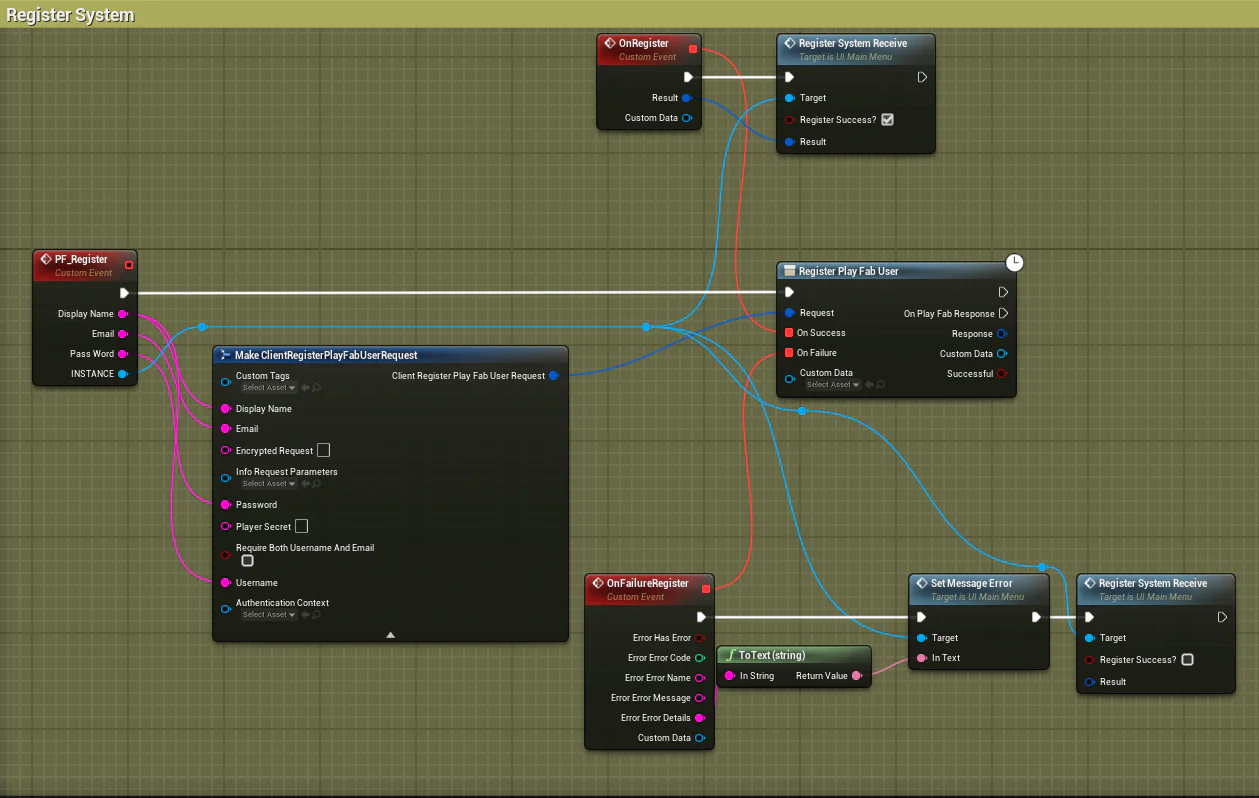Click the OnFailureRegister exec output pin
The image size is (1259, 798).
702,617
